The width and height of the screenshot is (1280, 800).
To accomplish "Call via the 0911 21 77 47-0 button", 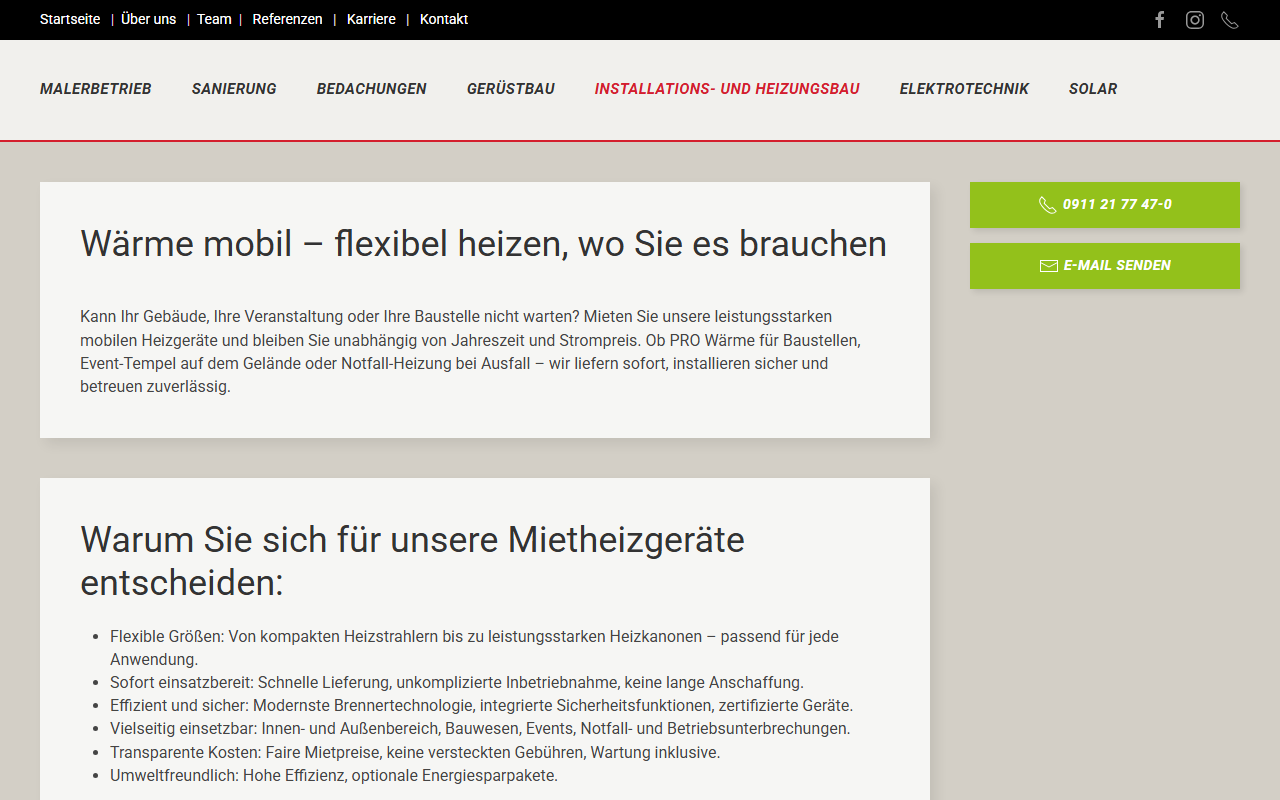I will point(1105,205).
